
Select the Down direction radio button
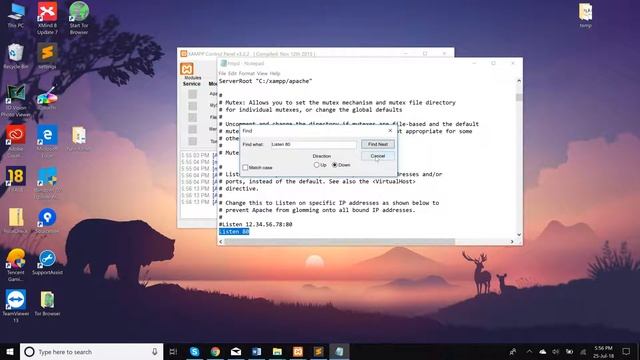click(335, 165)
